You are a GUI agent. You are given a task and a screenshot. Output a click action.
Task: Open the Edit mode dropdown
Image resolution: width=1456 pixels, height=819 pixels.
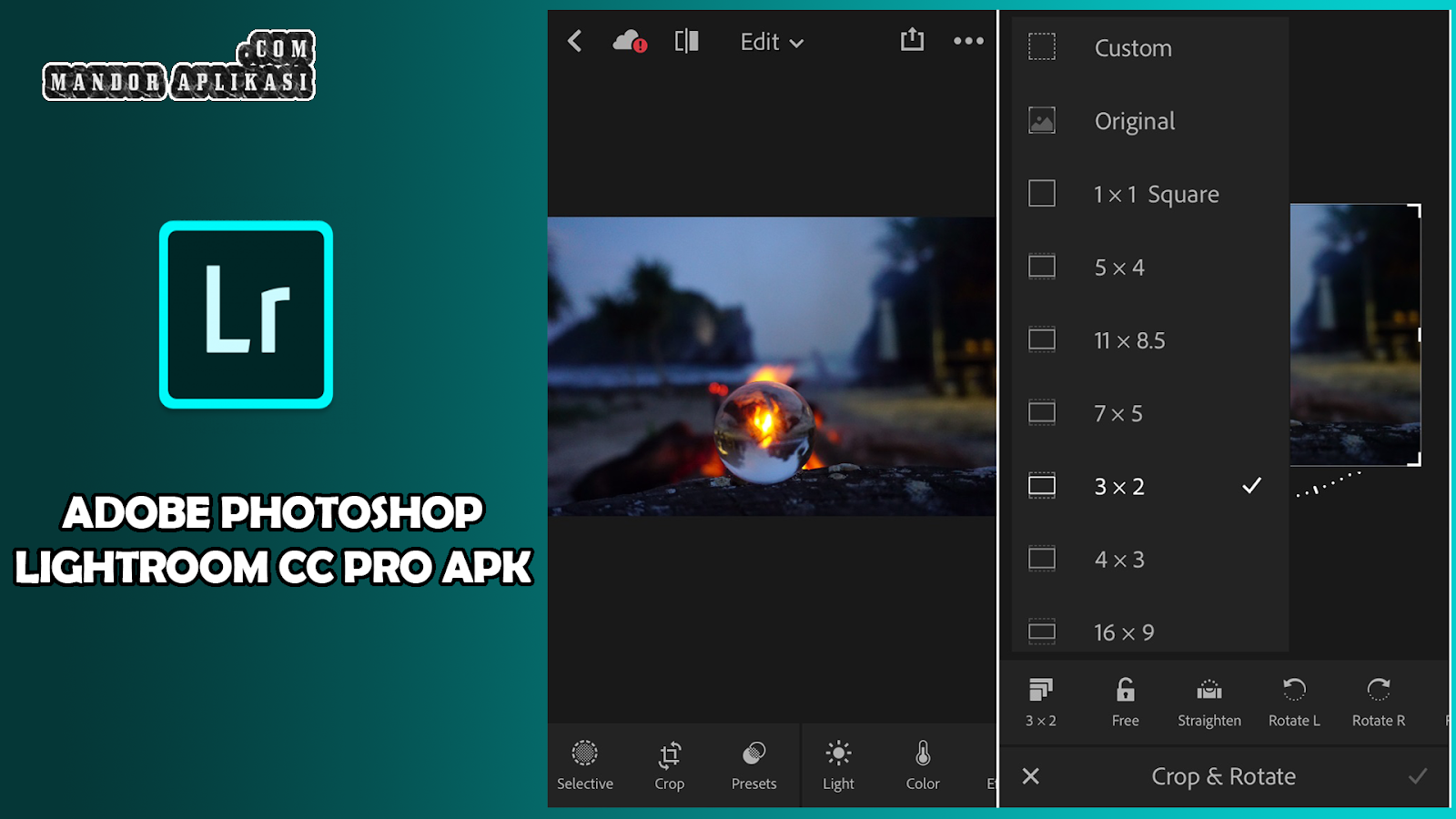pyautogui.click(x=772, y=42)
